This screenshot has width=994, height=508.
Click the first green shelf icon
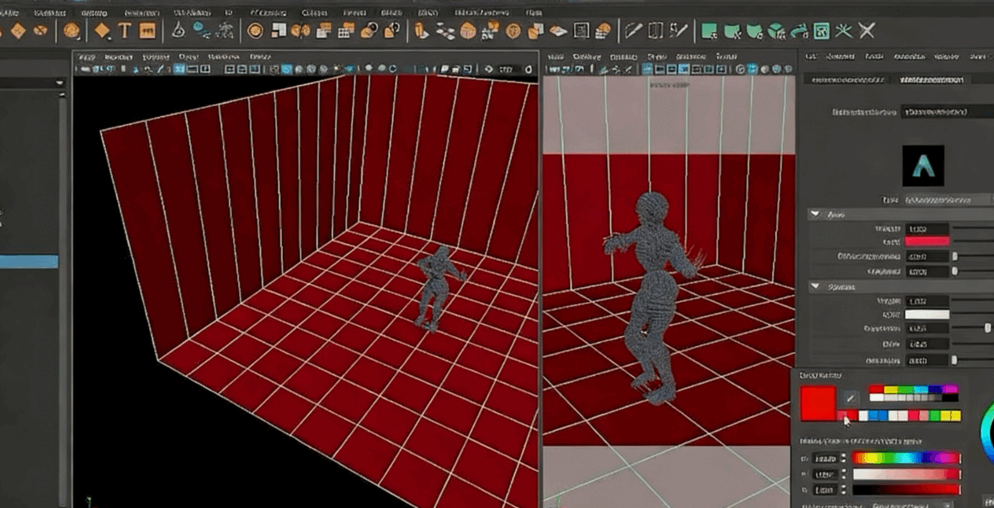pyautogui.click(x=709, y=31)
